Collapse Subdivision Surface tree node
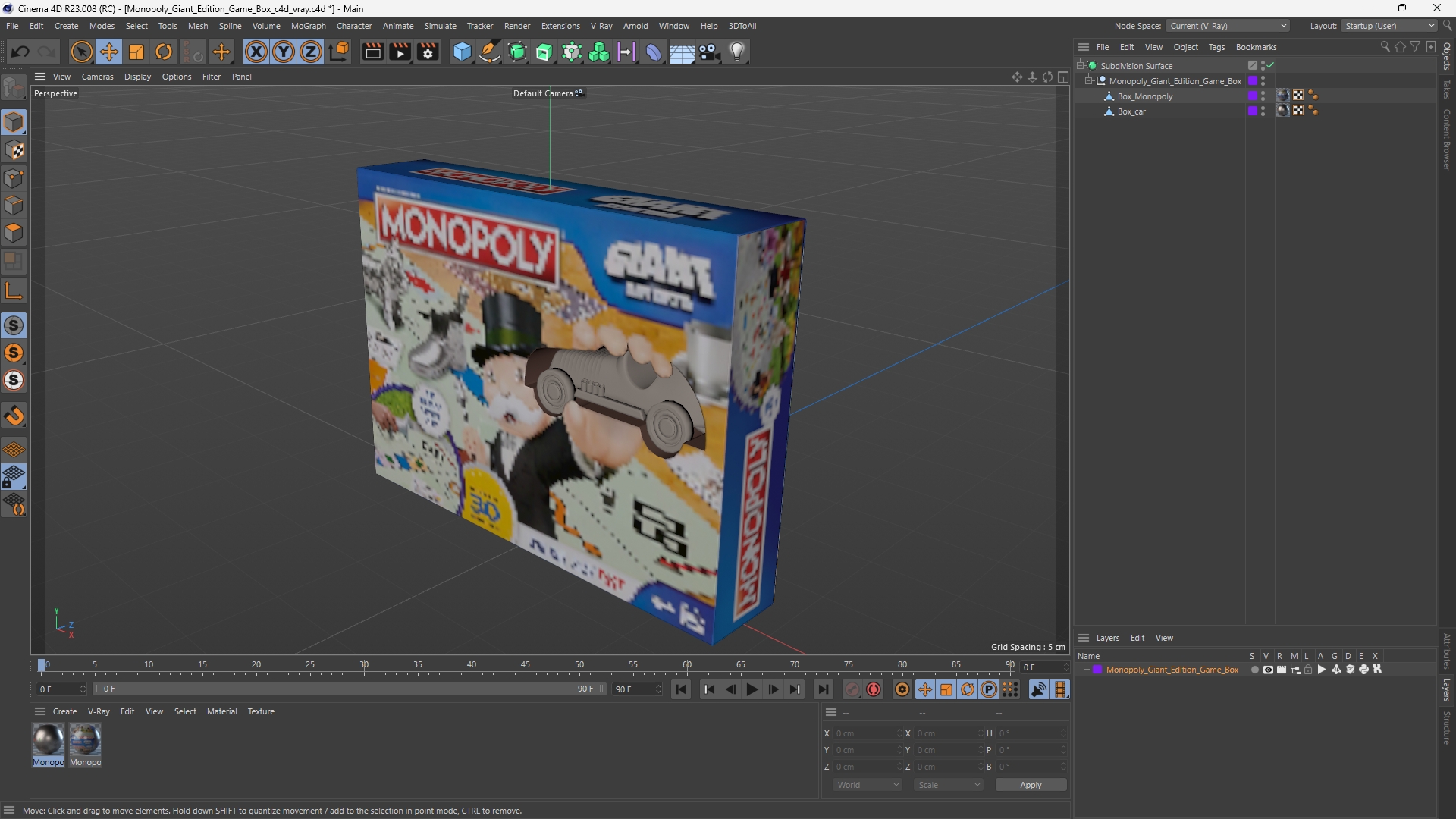The height and width of the screenshot is (819, 1456). pyautogui.click(x=1080, y=66)
